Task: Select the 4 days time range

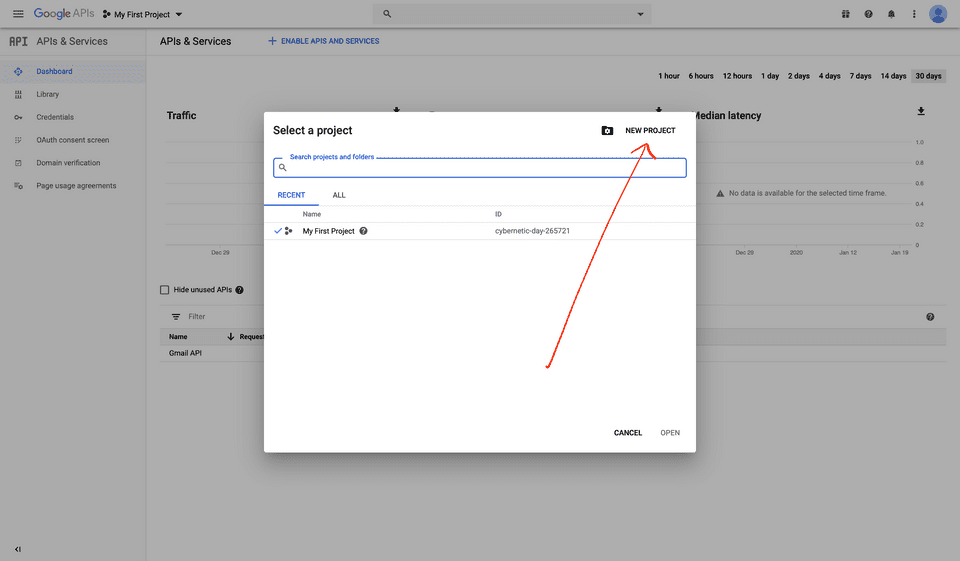Action: coord(830,76)
